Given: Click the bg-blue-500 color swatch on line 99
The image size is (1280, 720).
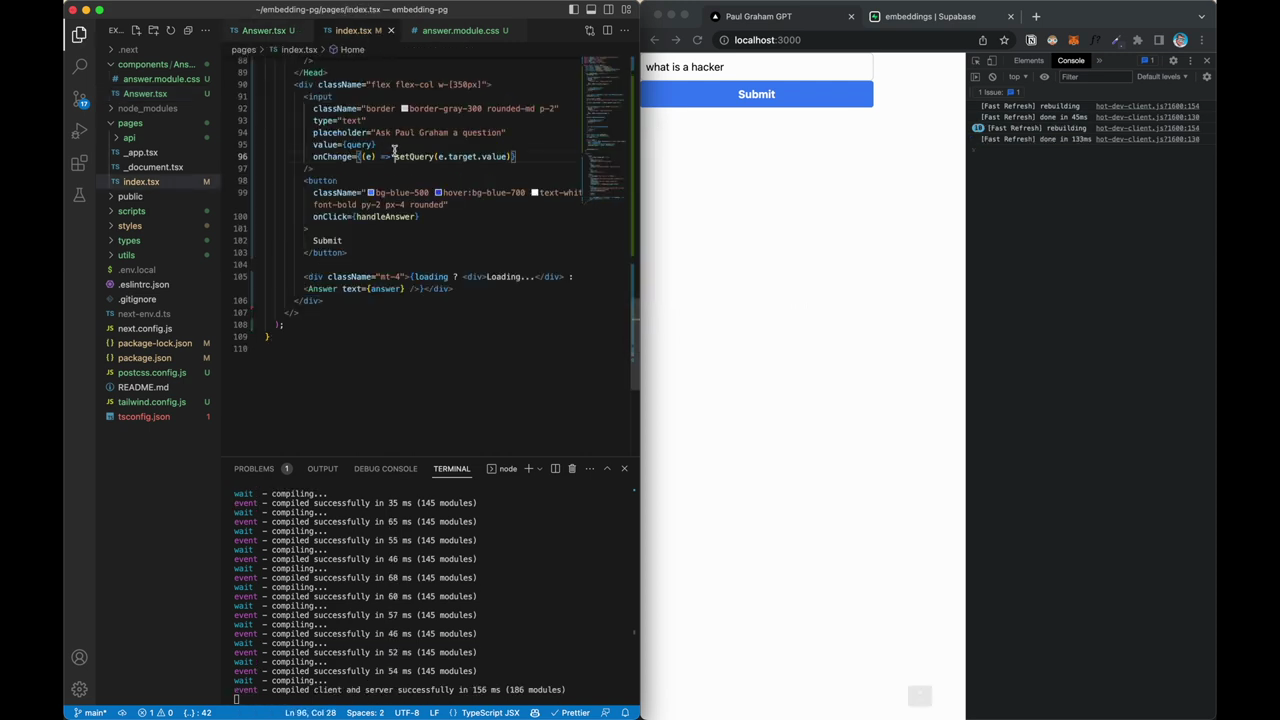Looking at the screenshot, I should (x=371, y=192).
